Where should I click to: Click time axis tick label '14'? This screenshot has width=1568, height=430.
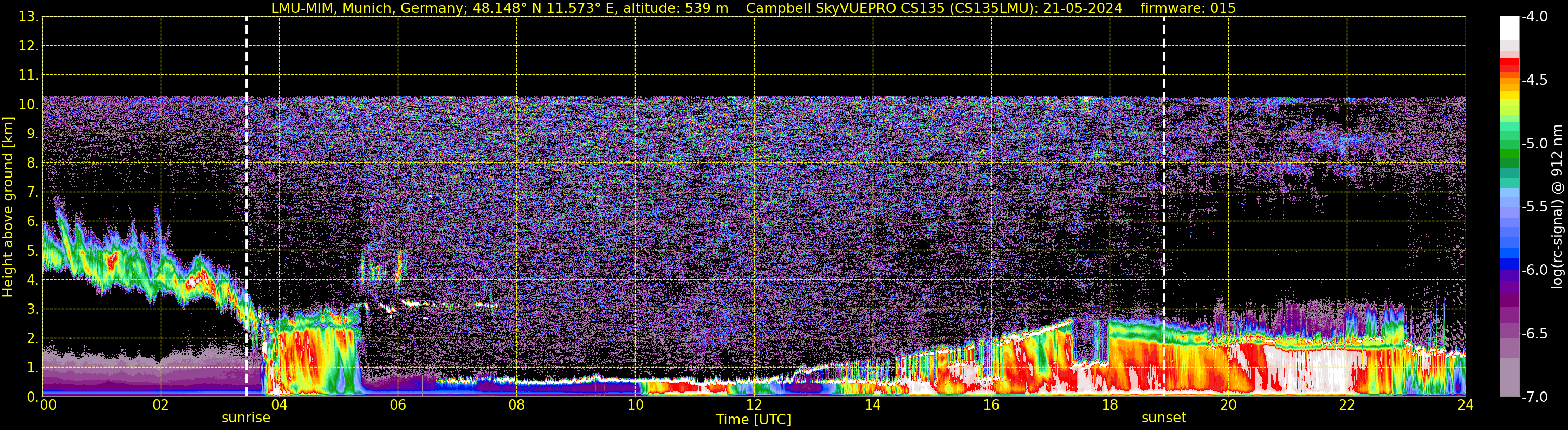point(873,405)
